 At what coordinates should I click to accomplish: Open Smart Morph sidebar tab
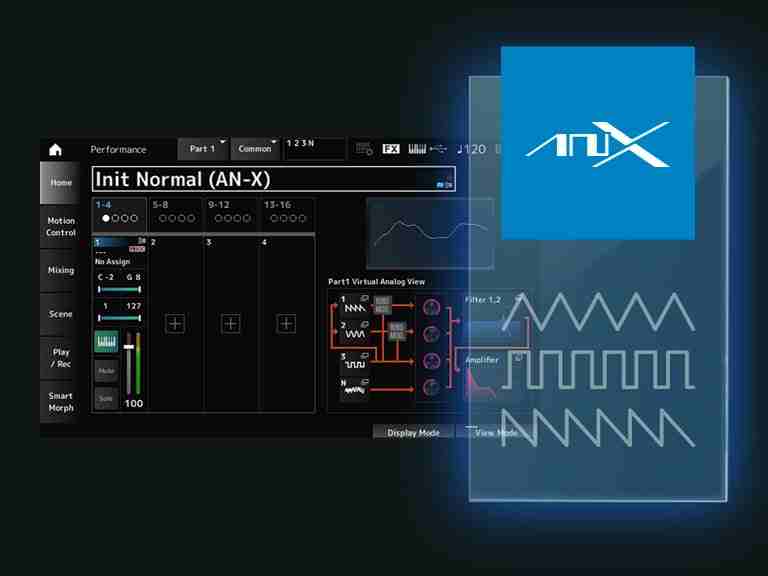60,402
